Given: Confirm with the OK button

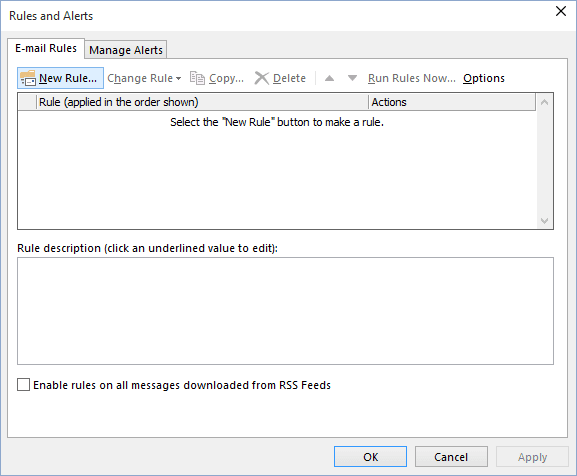Looking at the screenshot, I should pos(370,457).
